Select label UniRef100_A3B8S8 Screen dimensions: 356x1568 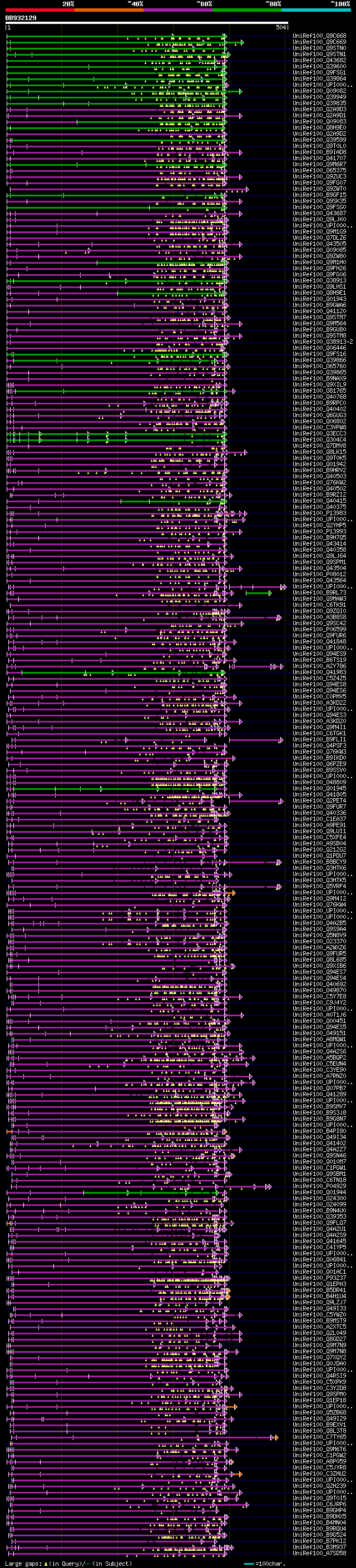click(319, 617)
